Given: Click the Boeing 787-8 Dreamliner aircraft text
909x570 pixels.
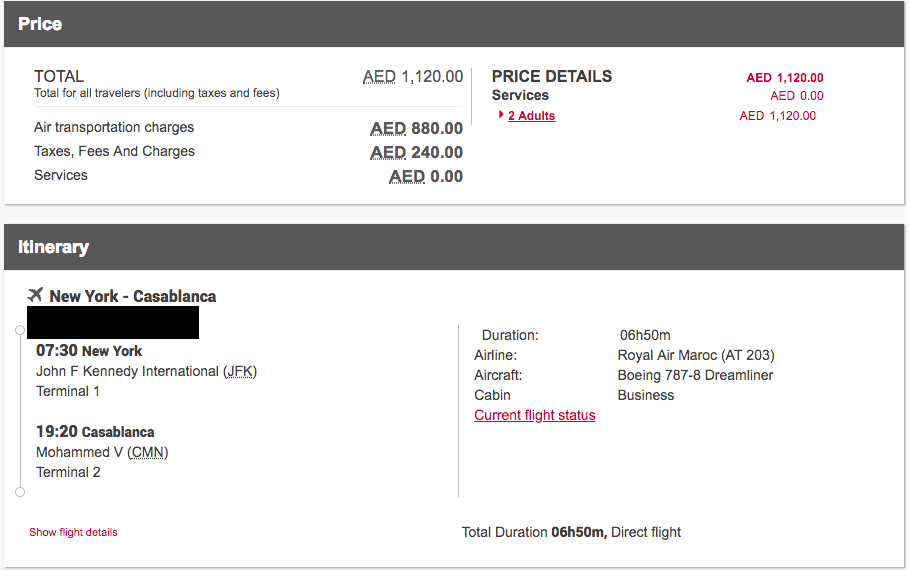Looking at the screenshot, I should (695, 375).
